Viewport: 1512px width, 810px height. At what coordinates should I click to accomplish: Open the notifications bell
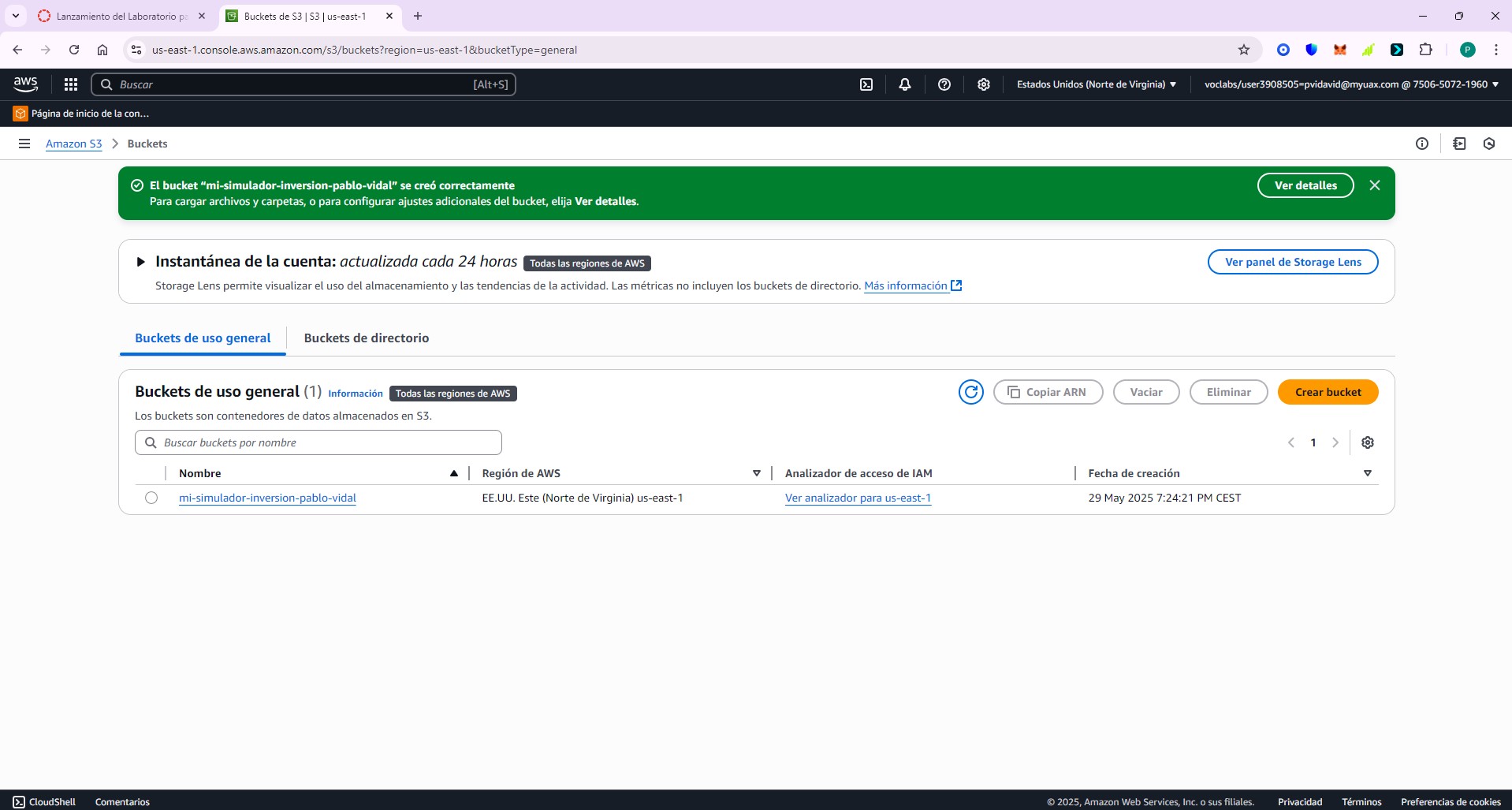pyautogui.click(x=905, y=84)
